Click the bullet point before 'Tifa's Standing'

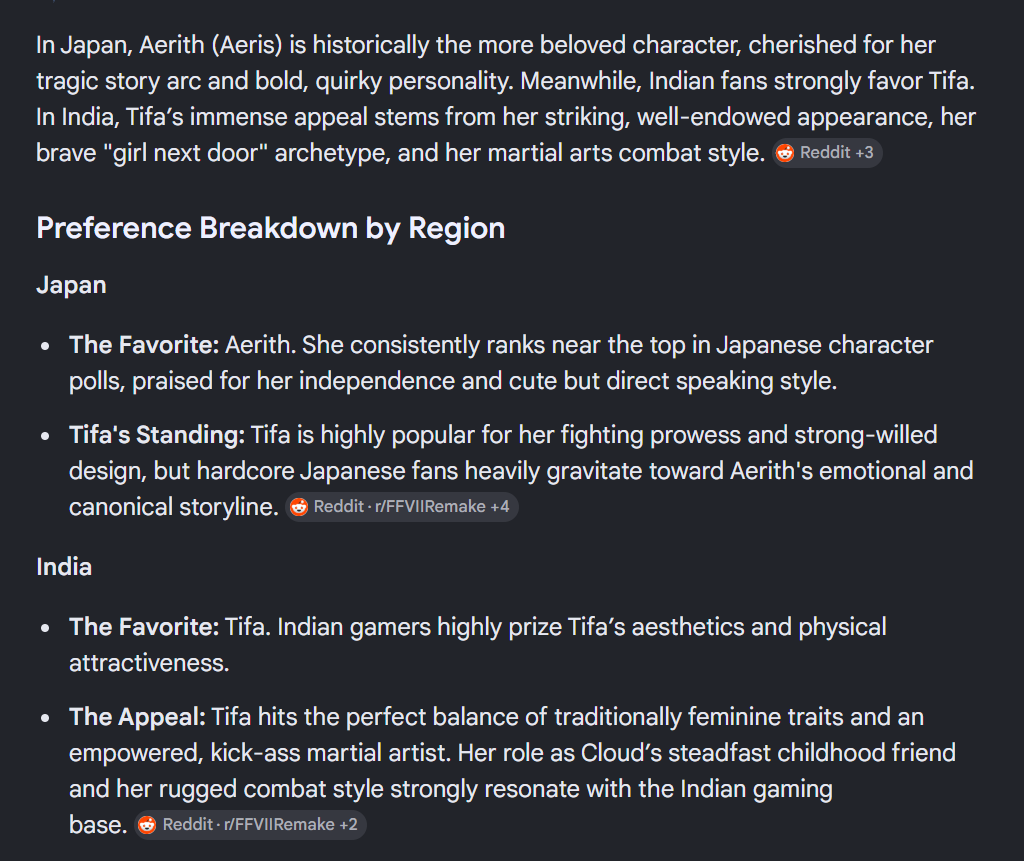tap(45, 436)
